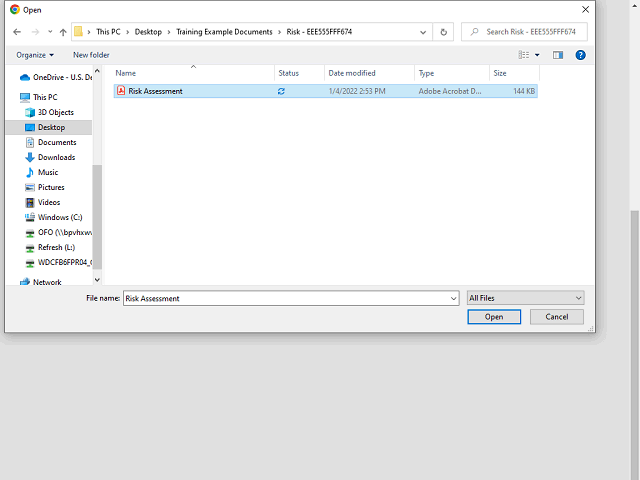640x480 pixels.
Task: Click the forward navigation arrow
Action: click(36, 32)
